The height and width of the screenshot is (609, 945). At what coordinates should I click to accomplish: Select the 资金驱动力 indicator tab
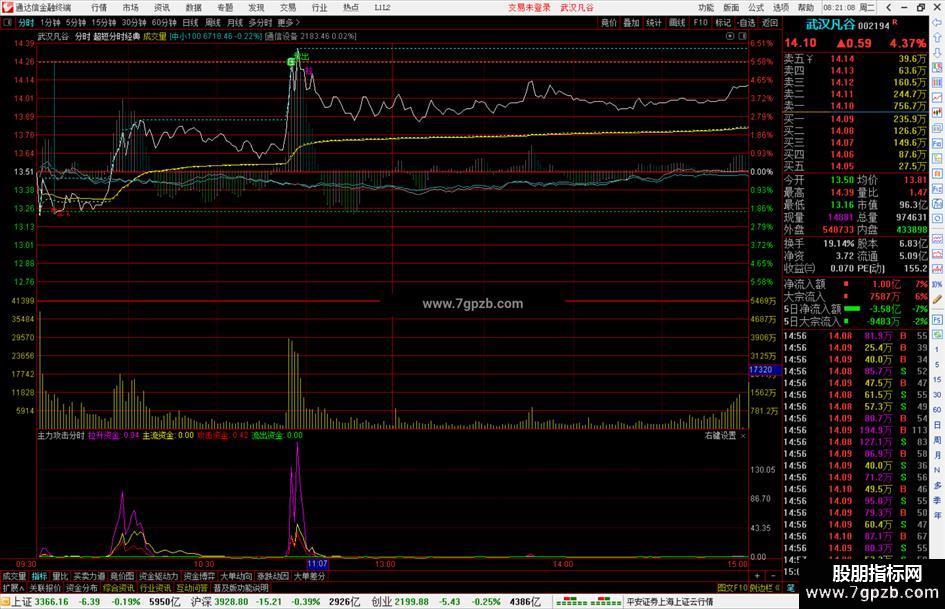(159, 576)
